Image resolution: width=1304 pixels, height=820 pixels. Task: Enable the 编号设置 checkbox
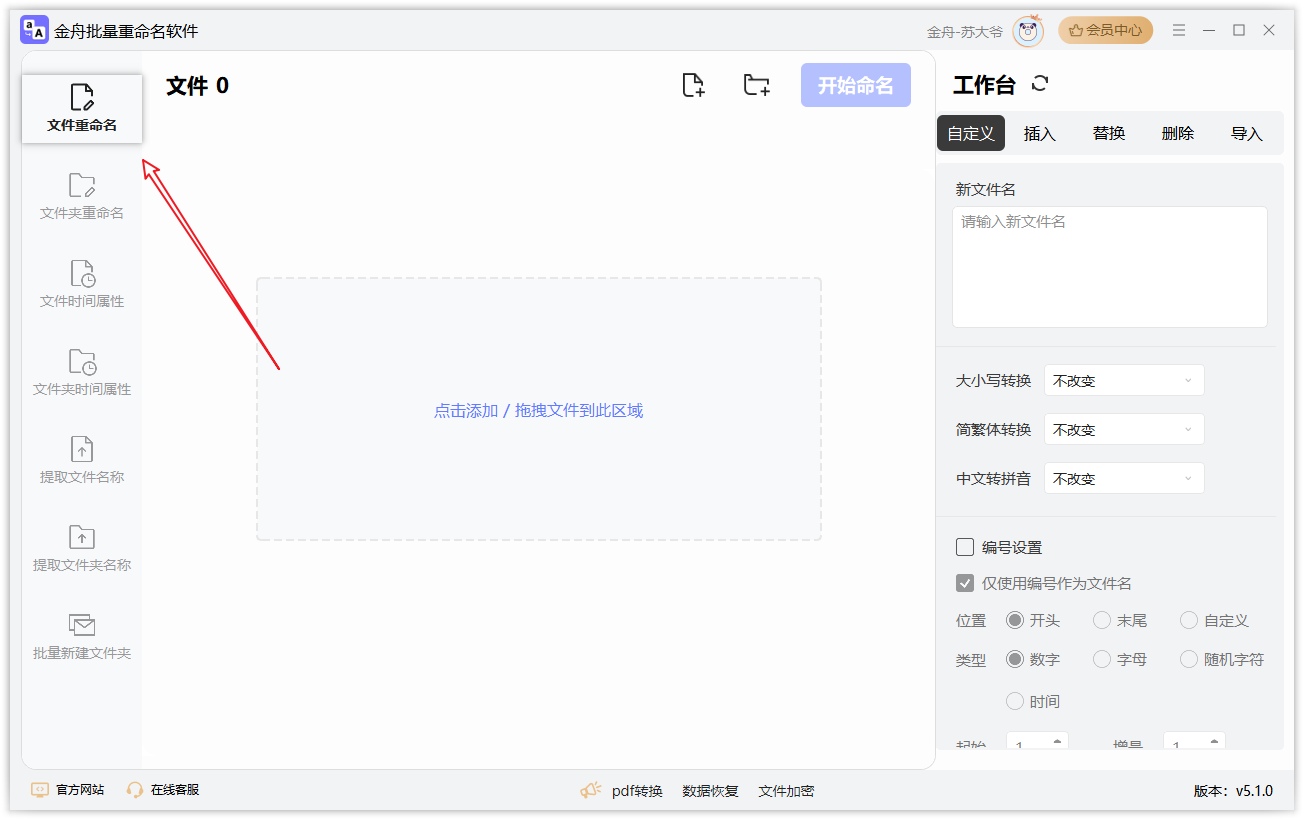(965, 547)
